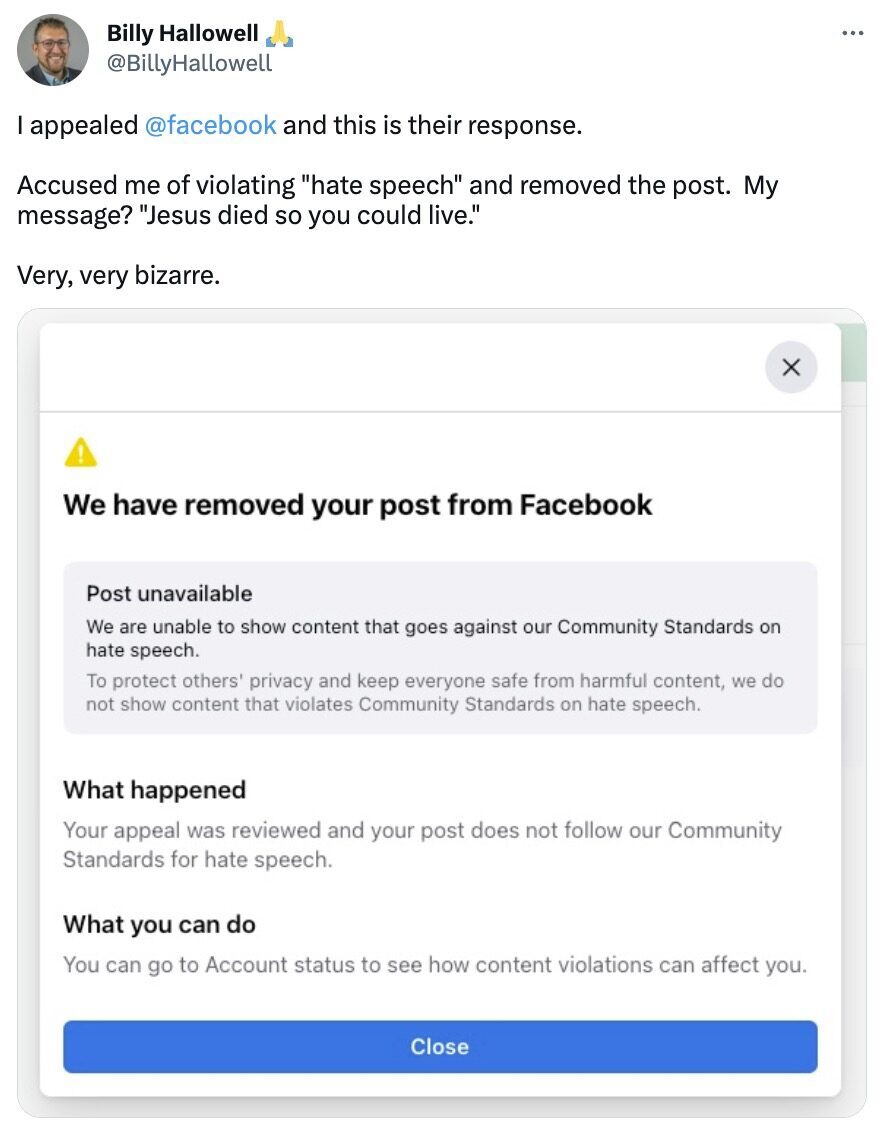The width and height of the screenshot is (886, 1126).
Task: Click the 'Post unavailable' info box
Action: pyautogui.click(x=439, y=648)
